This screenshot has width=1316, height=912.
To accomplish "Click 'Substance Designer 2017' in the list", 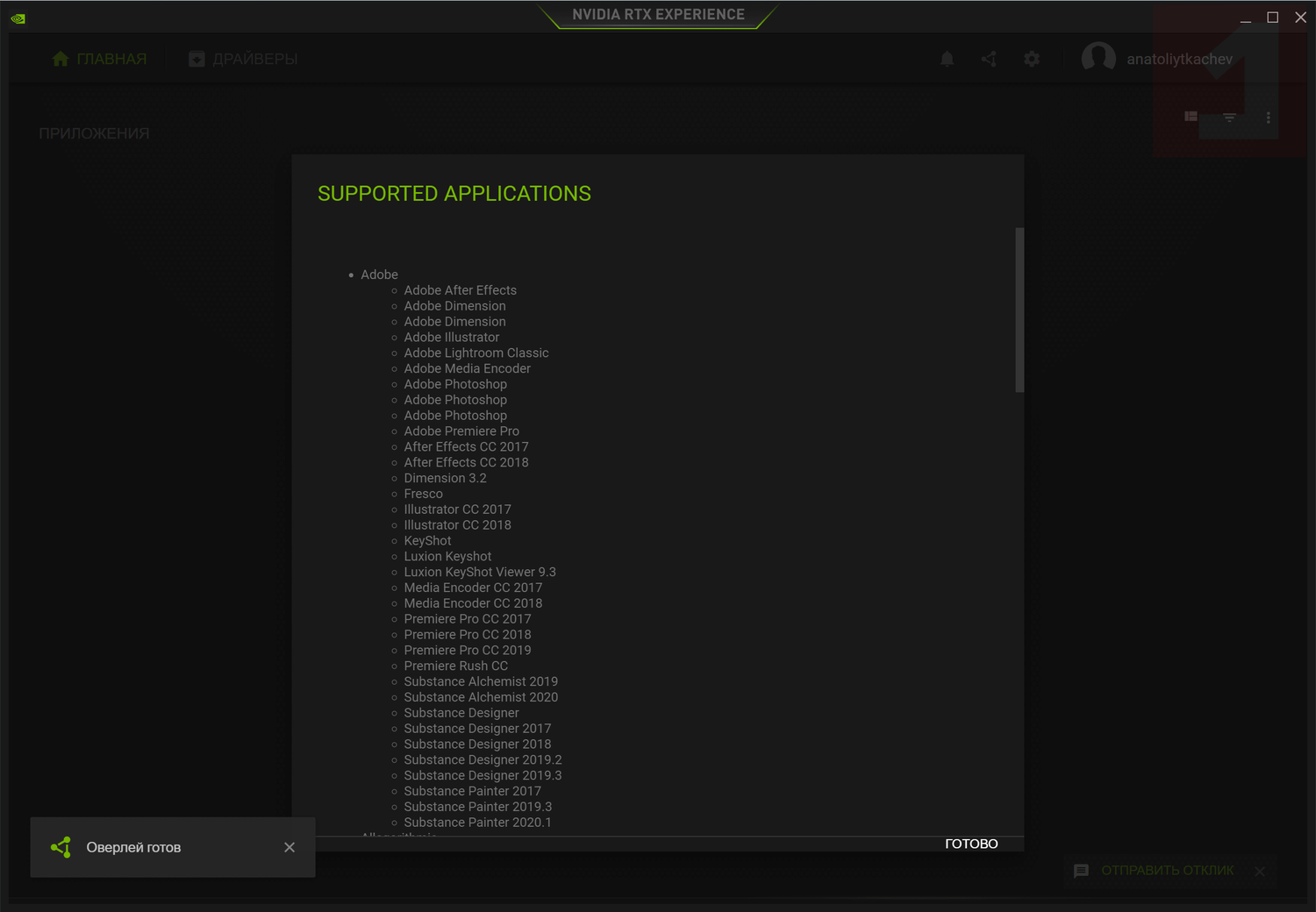I will (x=477, y=729).
